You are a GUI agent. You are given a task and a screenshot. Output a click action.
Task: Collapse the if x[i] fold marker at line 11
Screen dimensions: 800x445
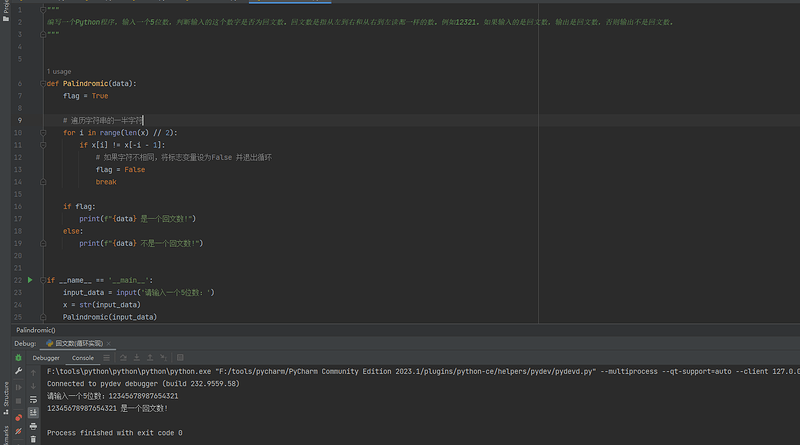(x=43, y=145)
